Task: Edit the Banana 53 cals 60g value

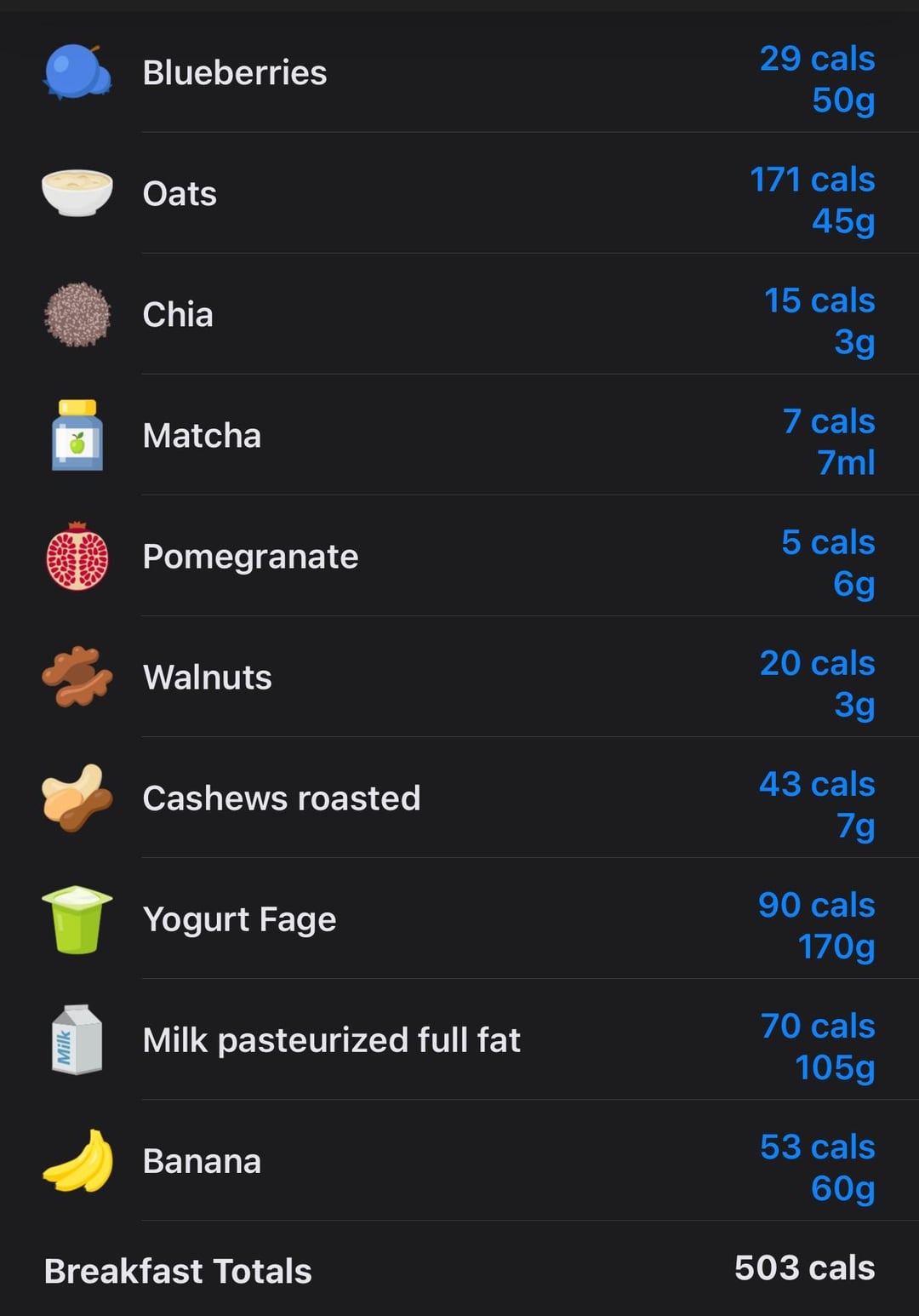Action: coord(818,1167)
